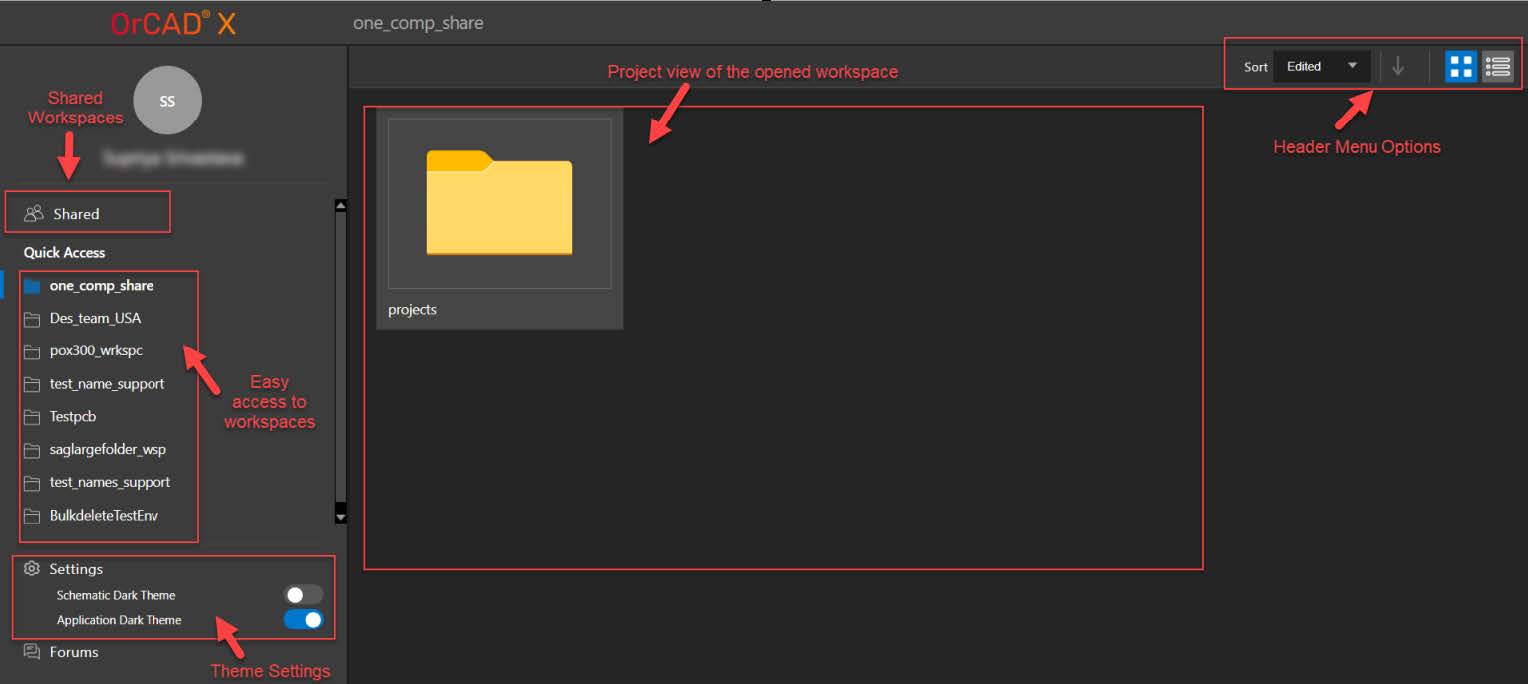Image resolution: width=1528 pixels, height=684 pixels.
Task: Click the Shared people icon
Action: [x=34, y=213]
